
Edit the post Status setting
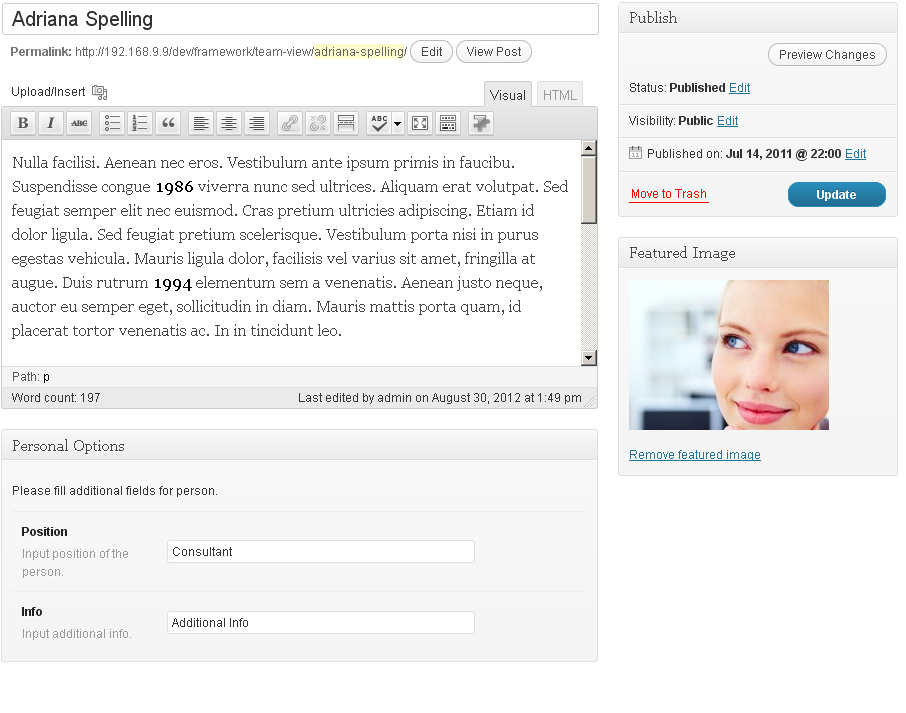point(739,88)
